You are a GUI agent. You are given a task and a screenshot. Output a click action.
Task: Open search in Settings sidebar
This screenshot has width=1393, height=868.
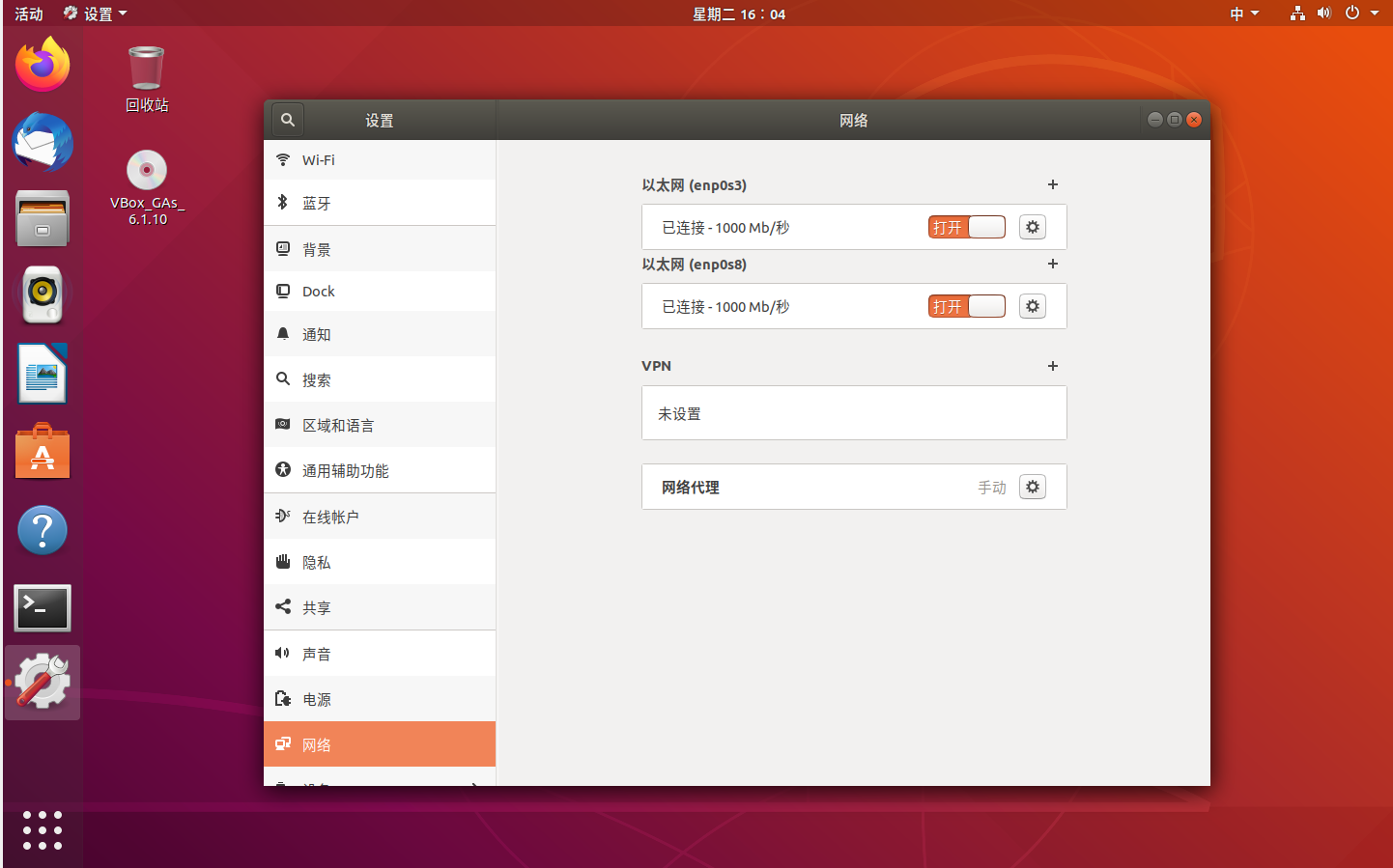[x=287, y=119]
